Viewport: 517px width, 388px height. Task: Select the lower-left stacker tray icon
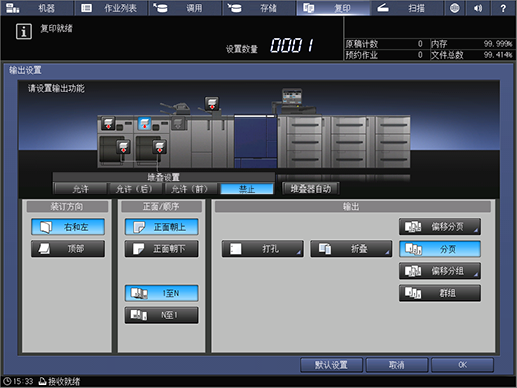pos(123,147)
